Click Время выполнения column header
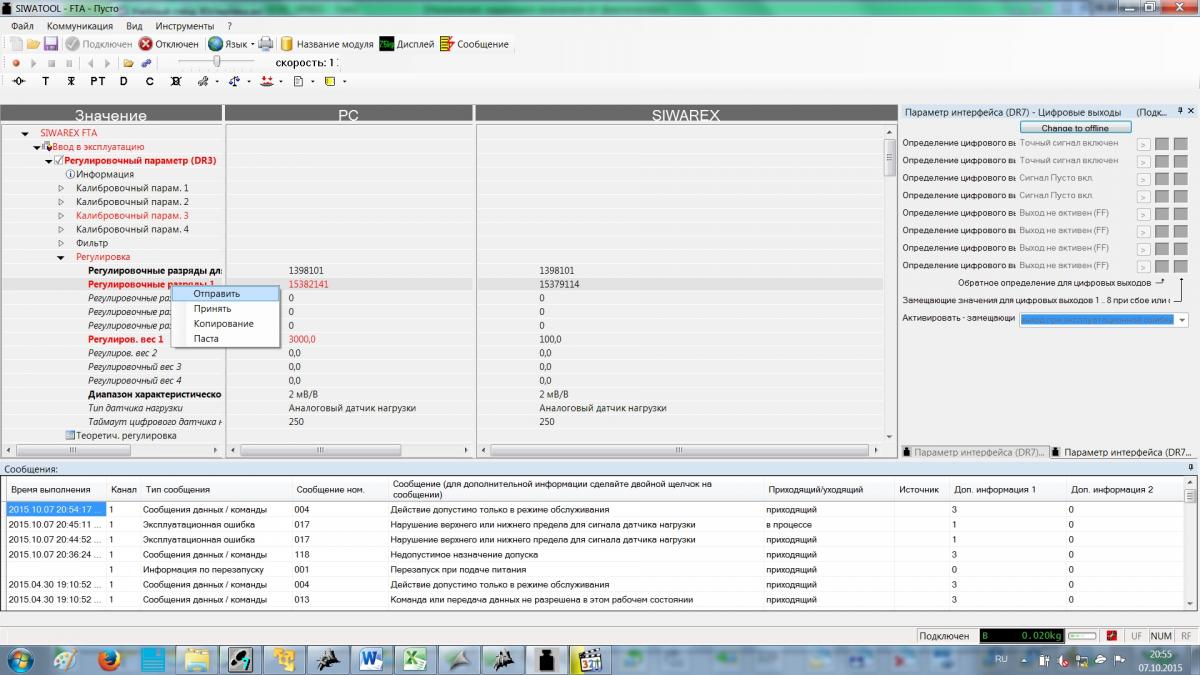 [56, 490]
